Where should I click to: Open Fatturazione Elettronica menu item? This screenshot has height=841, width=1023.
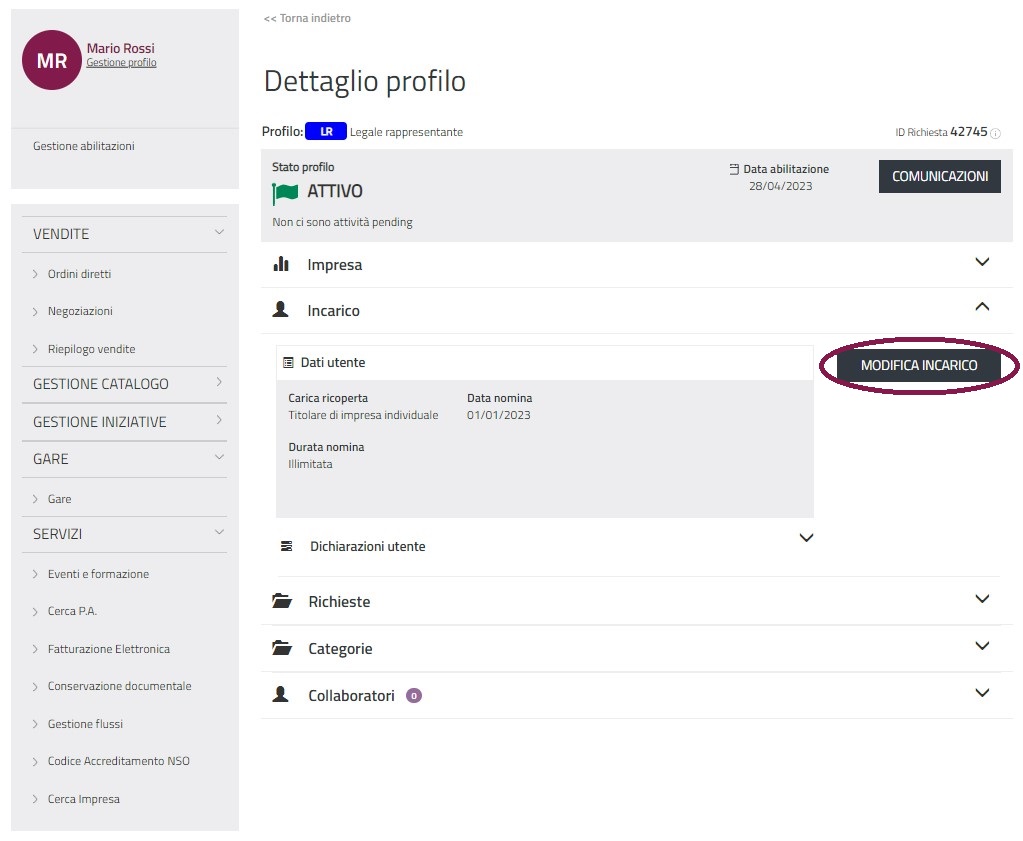pyautogui.click(x=108, y=649)
